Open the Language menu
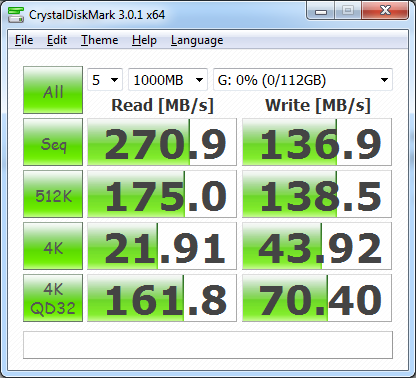 pyautogui.click(x=197, y=40)
